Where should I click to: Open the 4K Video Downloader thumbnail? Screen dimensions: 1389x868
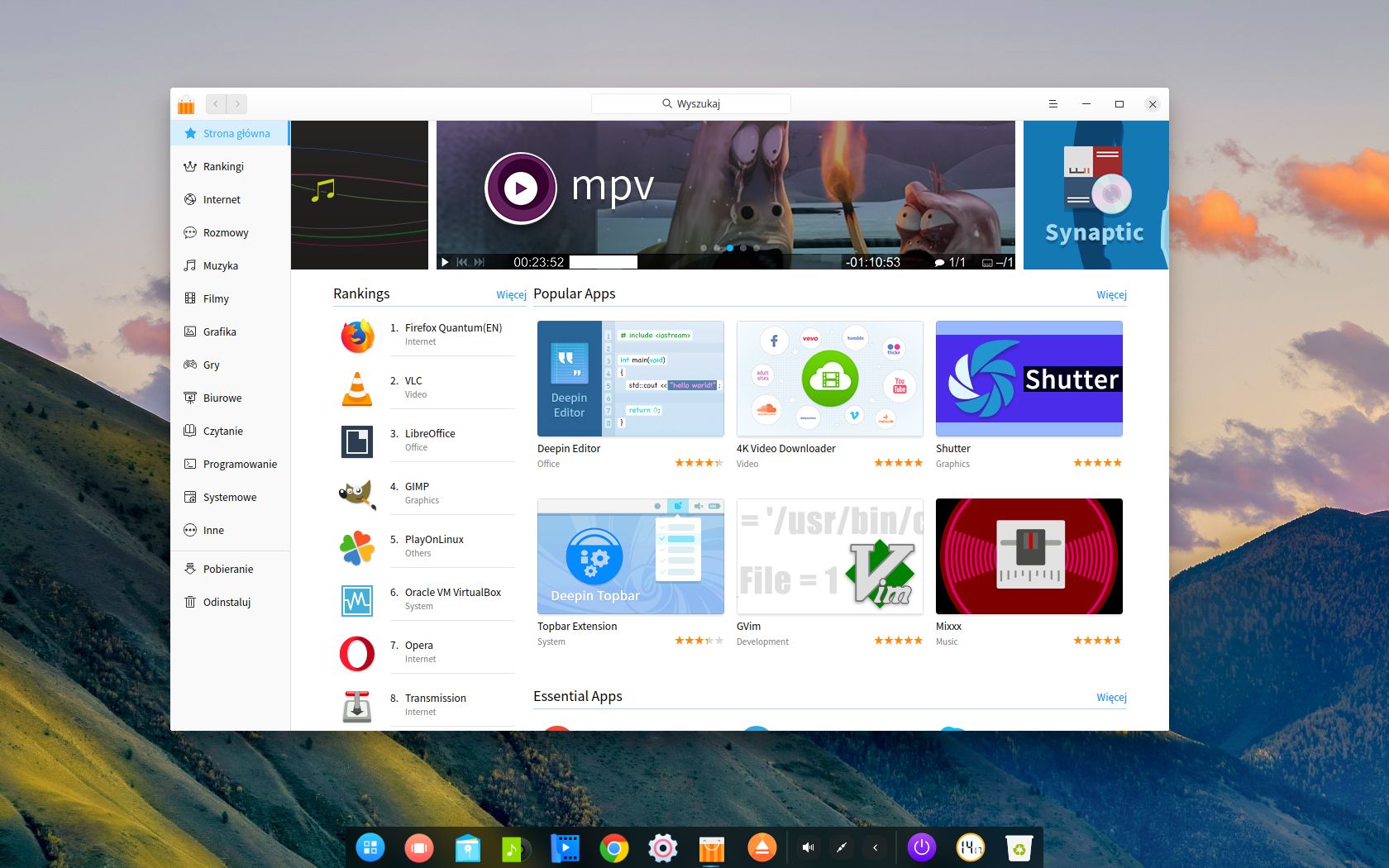[830, 379]
